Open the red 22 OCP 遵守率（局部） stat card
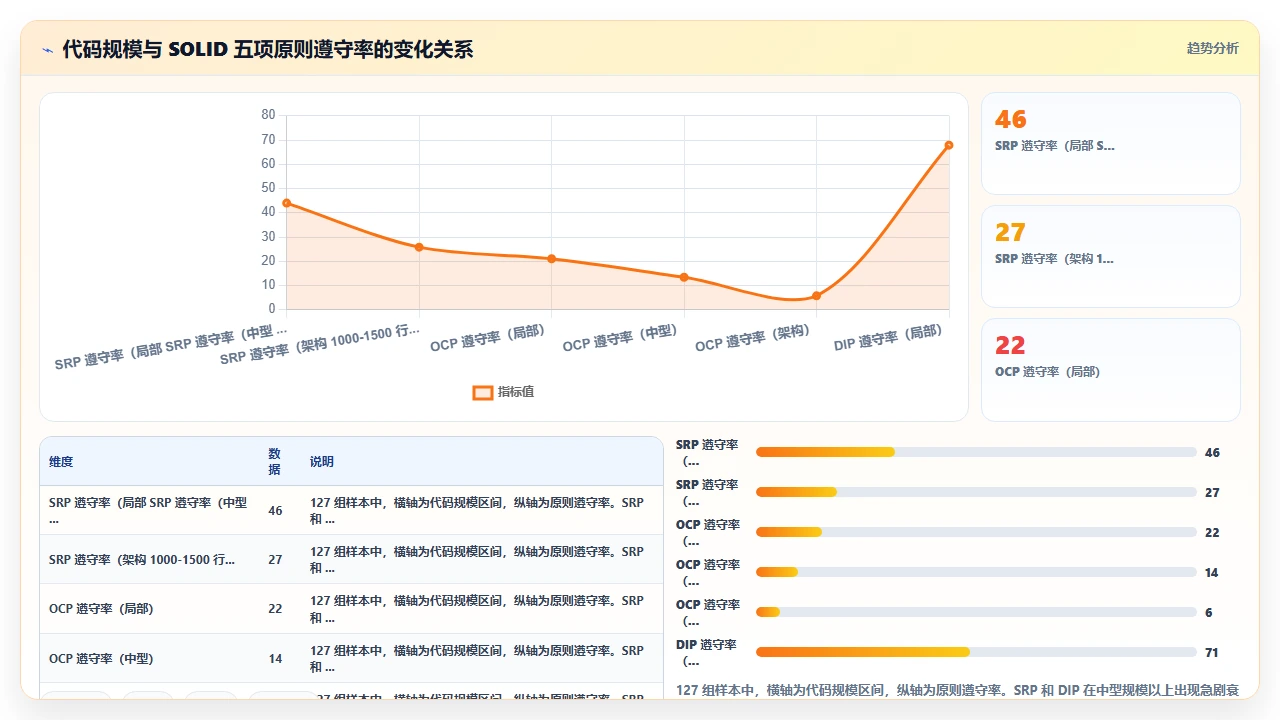 point(1111,369)
